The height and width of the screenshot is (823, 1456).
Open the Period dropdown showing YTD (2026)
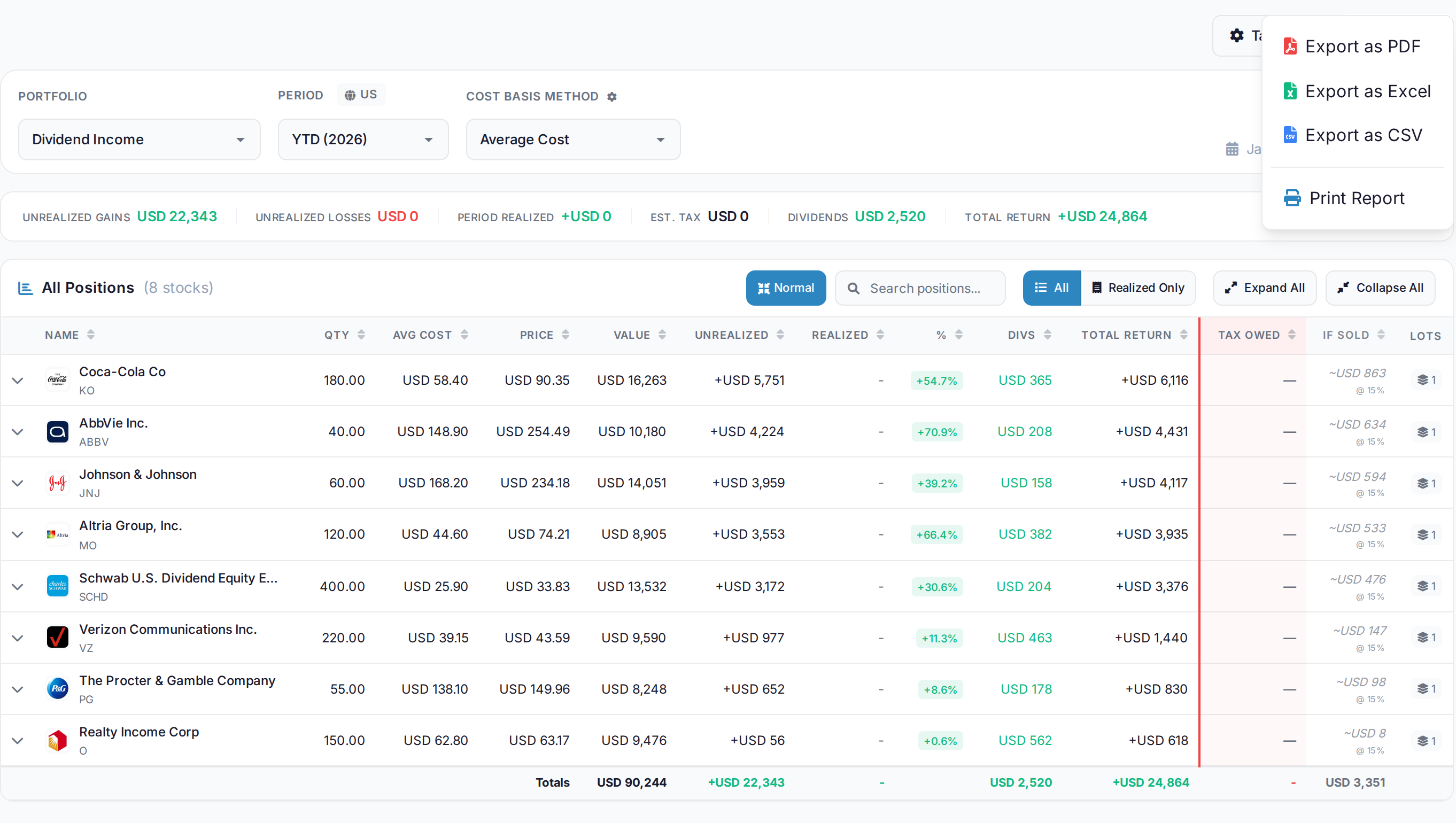tap(363, 139)
